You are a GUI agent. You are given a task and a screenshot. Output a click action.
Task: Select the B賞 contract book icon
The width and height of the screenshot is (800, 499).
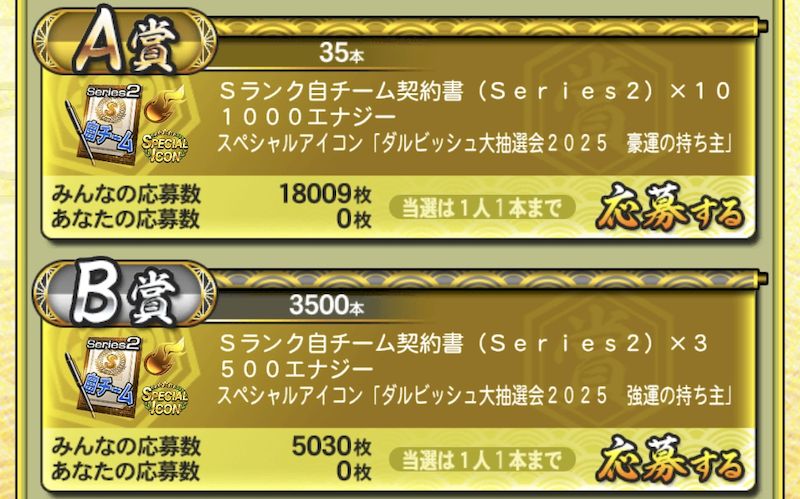tap(102, 377)
